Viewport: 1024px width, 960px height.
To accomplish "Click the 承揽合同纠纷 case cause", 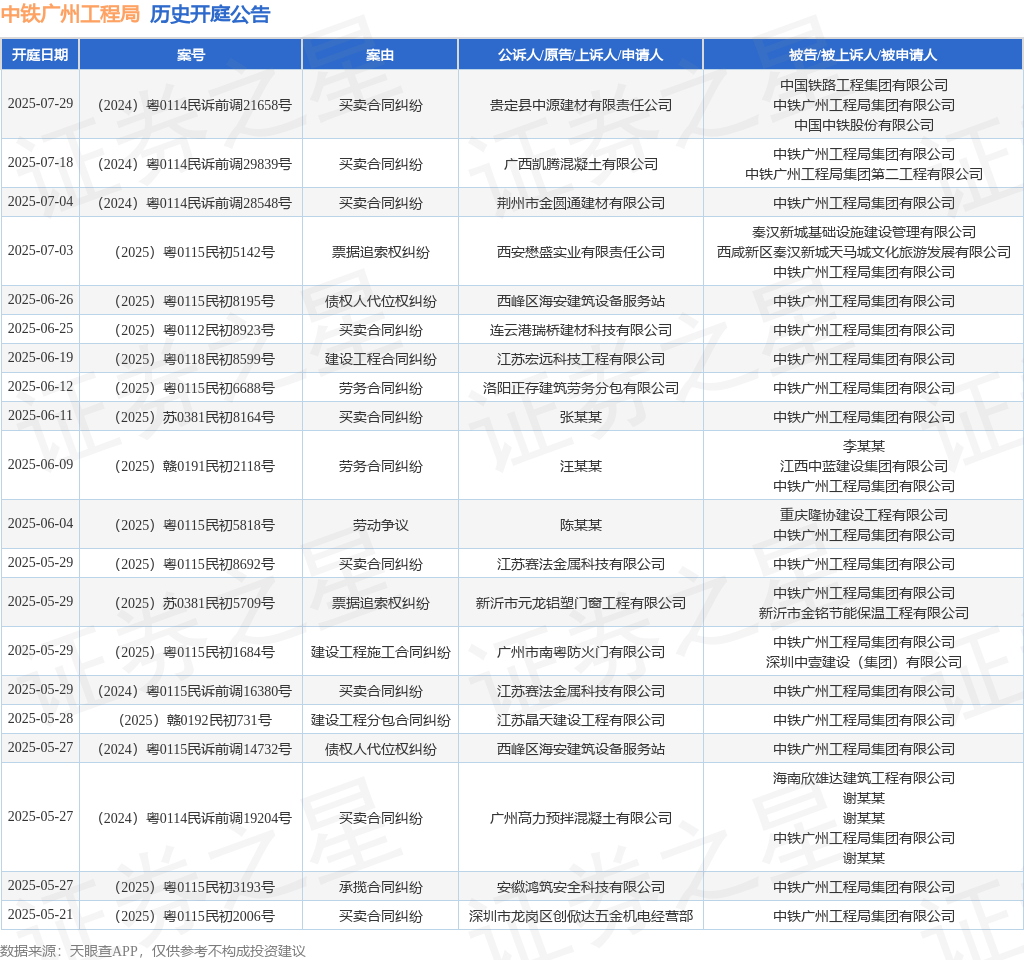I will pyautogui.click(x=380, y=887).
